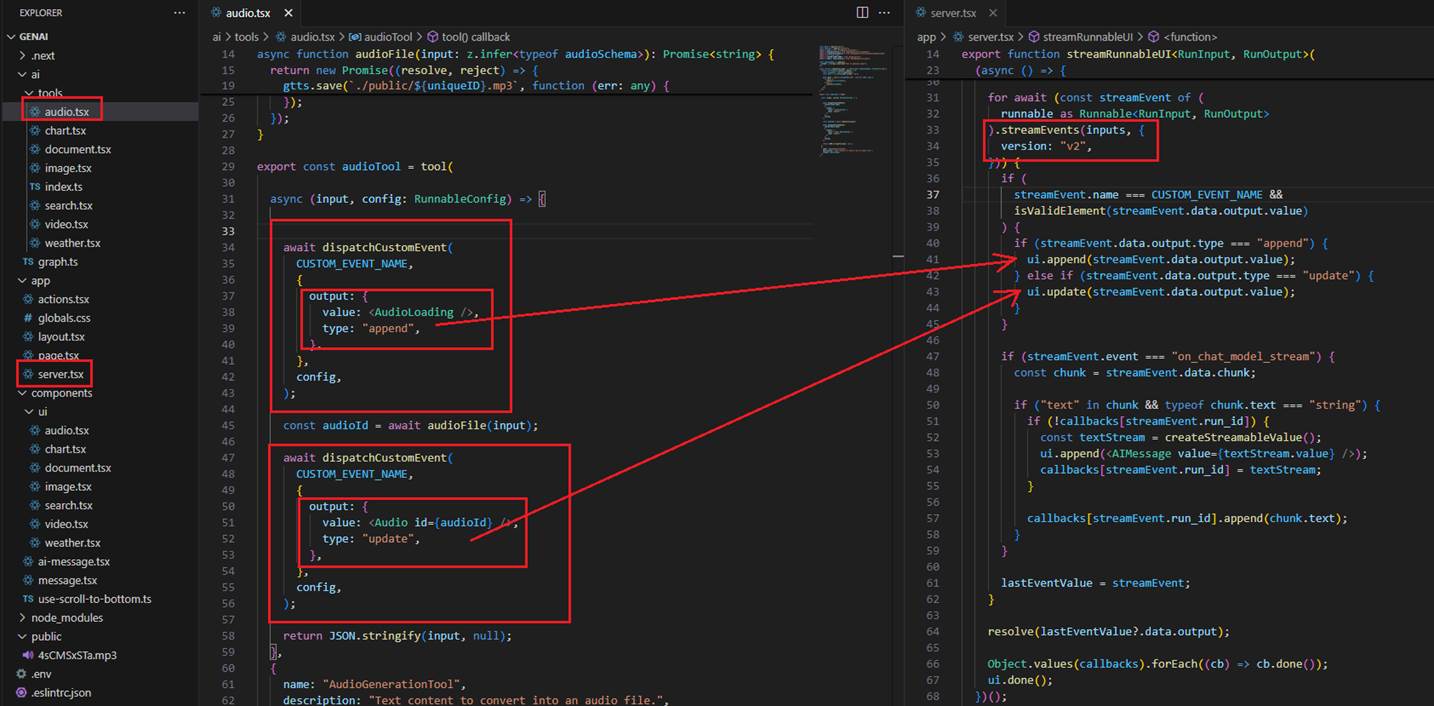Click 'streamRunnableUI' breadcrumb segment
This screenshot has width=1434, height=706.
click(x=1088, y=37)
